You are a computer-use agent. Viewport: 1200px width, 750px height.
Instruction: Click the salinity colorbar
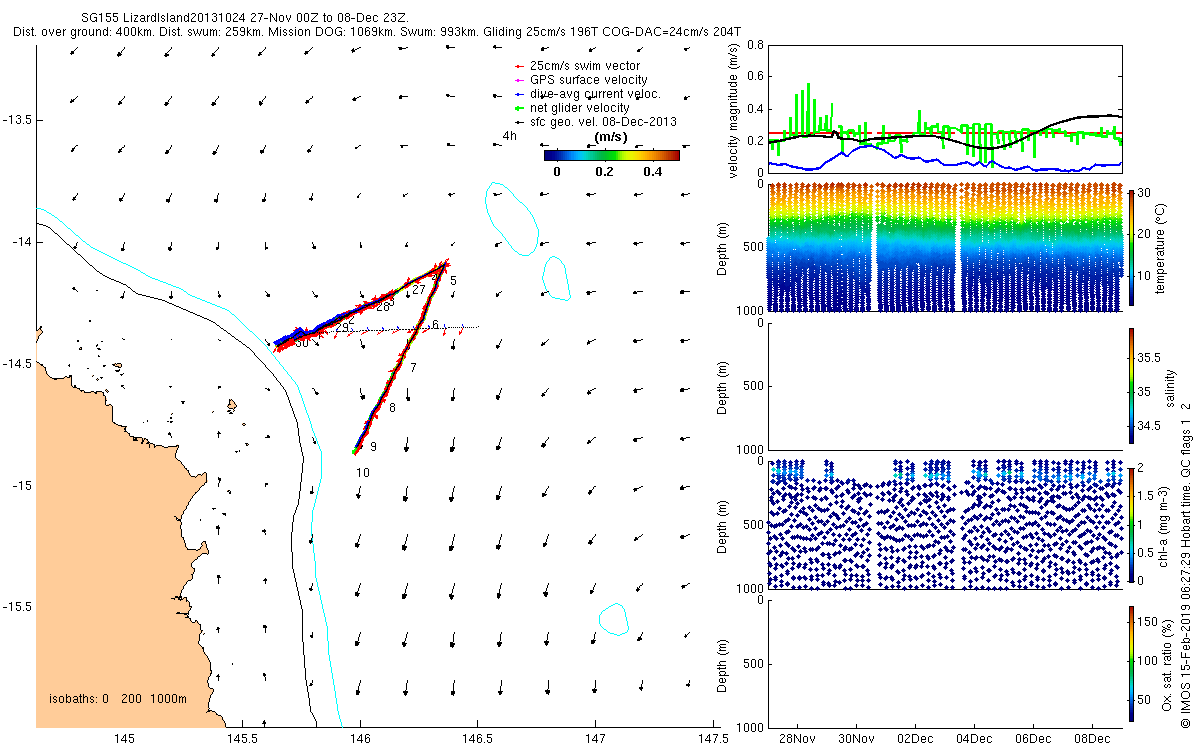1131,386
